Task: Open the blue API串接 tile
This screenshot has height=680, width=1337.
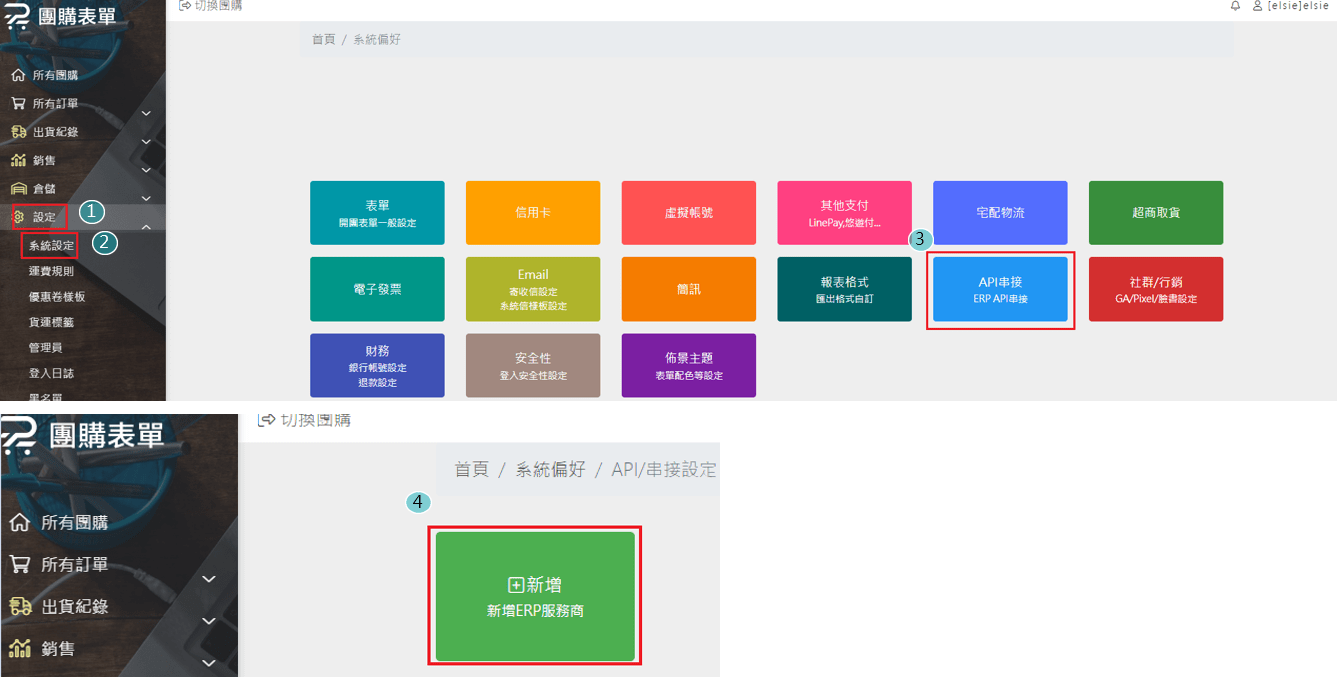Action: click(x=1000, y=289)
